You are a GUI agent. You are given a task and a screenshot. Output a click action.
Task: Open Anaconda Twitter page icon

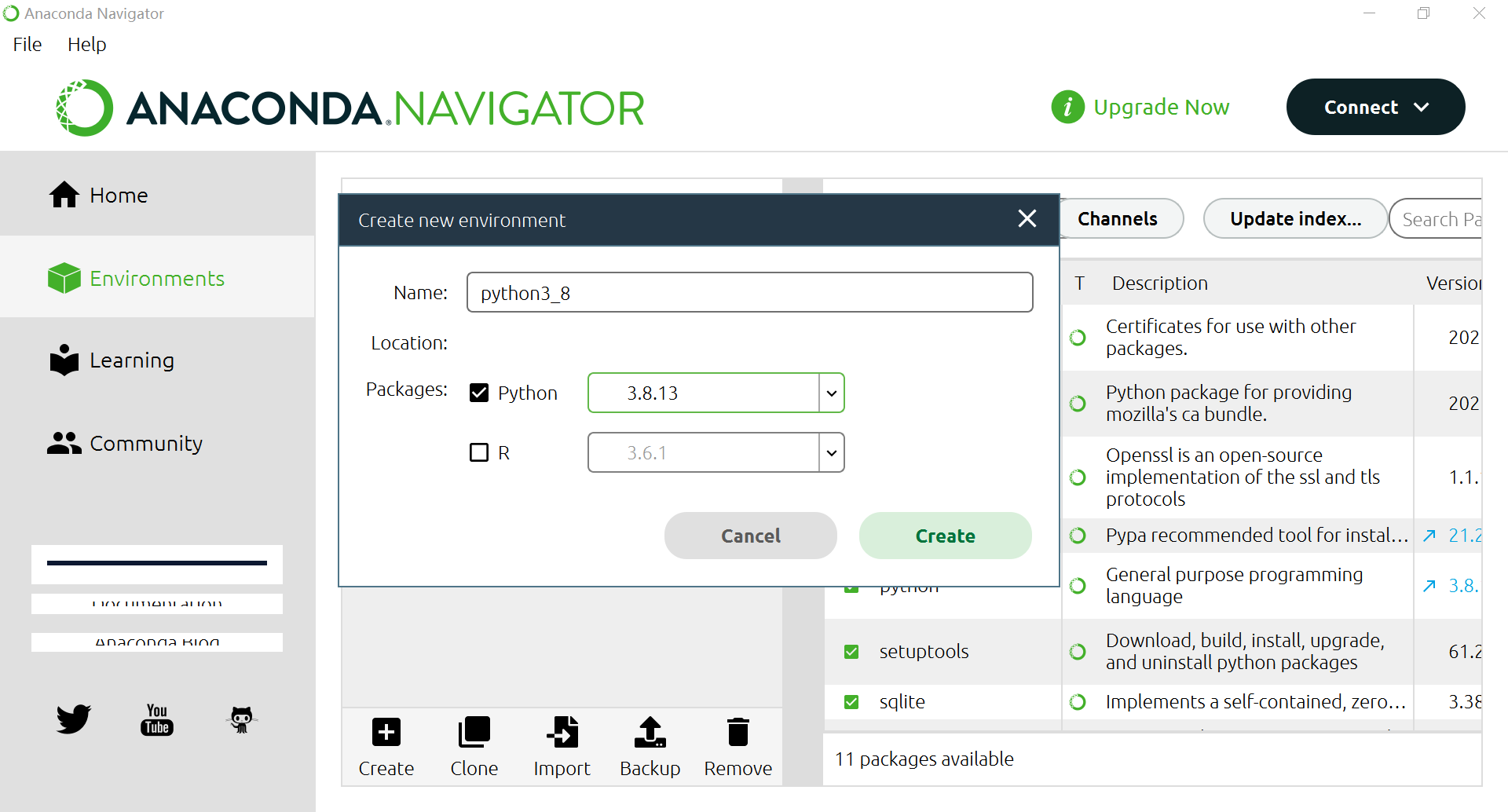point(74,719)
